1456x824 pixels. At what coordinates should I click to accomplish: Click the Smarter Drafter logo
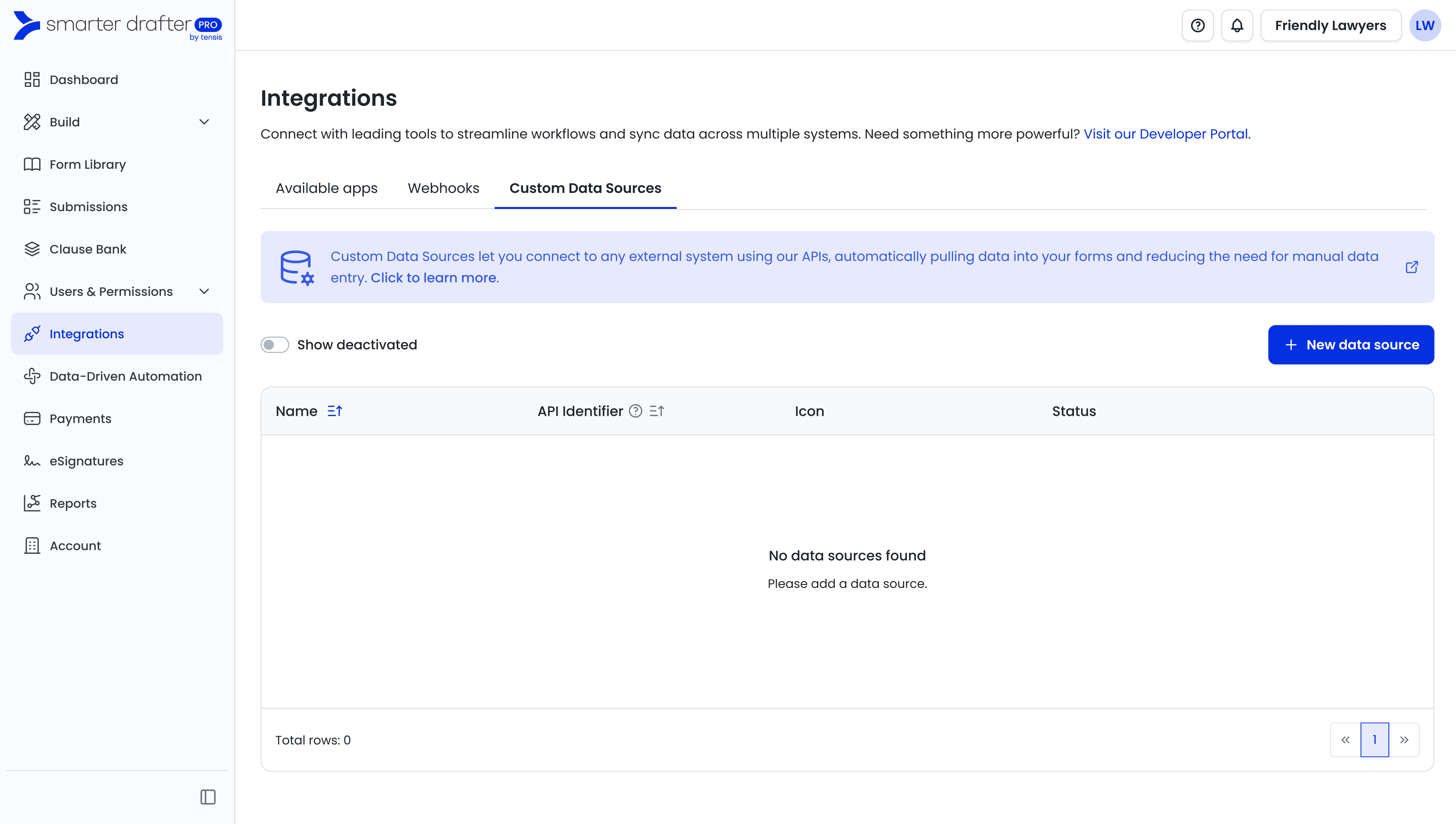tap(117, 25)
